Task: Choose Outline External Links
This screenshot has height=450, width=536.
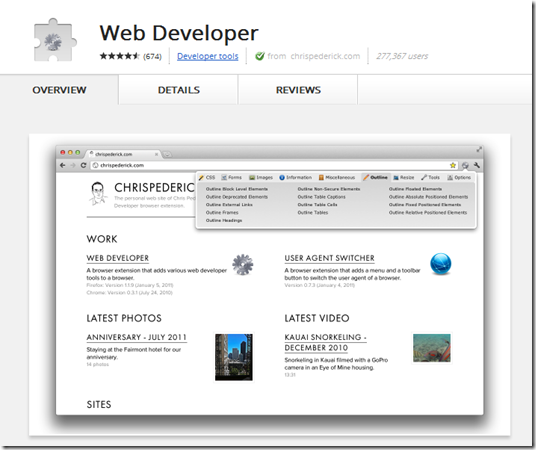Action: pyautogui.click(x=229, y=204)
